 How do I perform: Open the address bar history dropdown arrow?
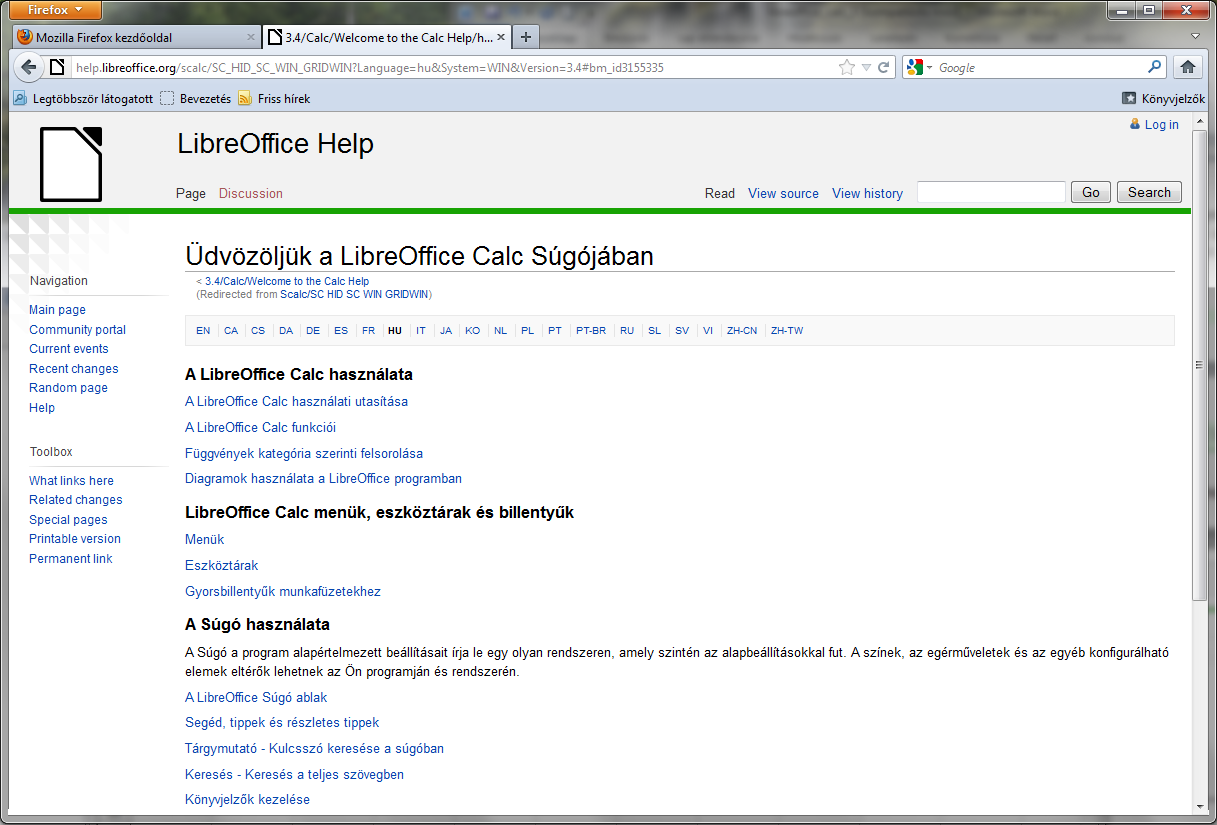point(866,68)
